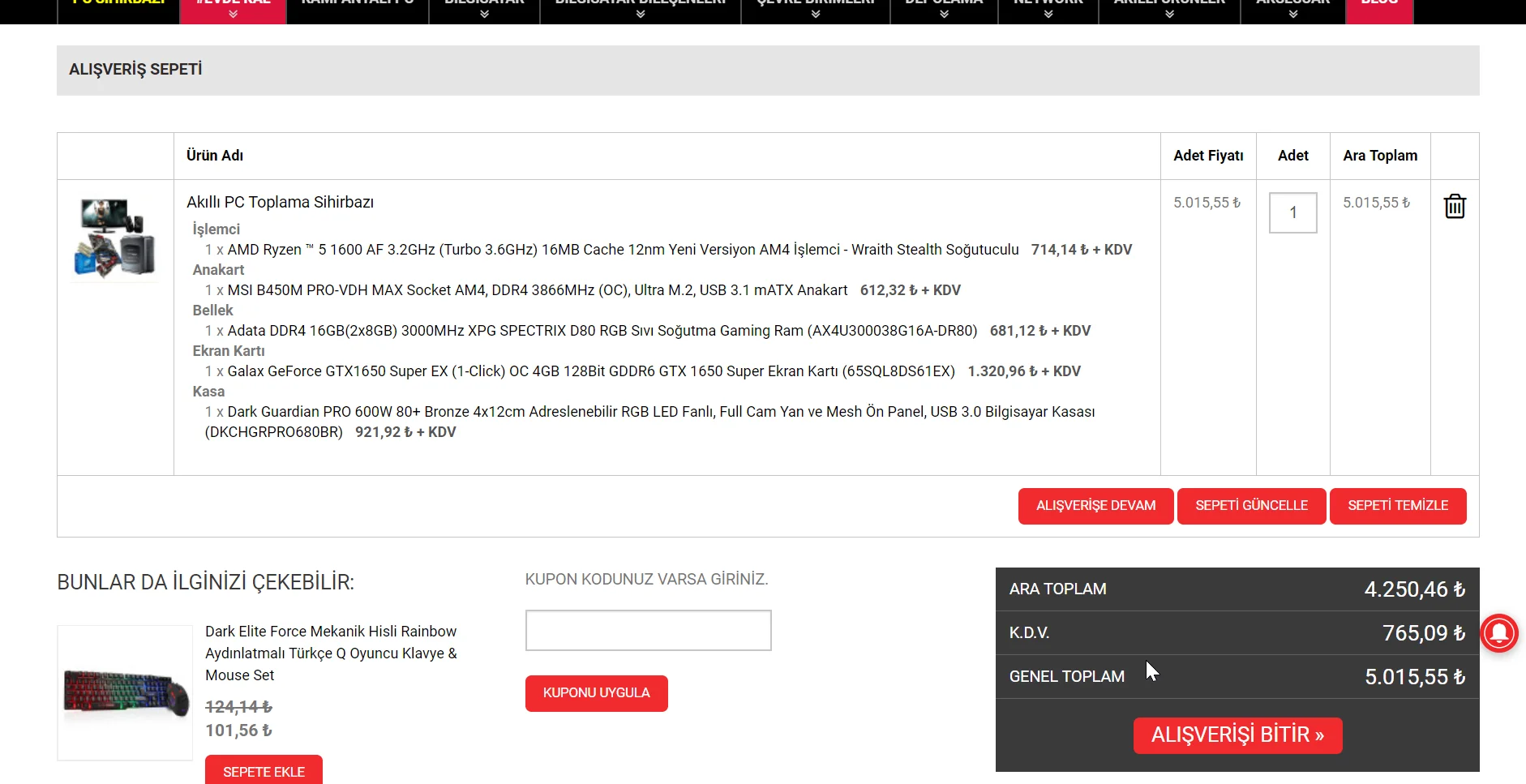The width and height of the screenshot is (1526, 784).
Task: Expand the BİLGİSAYAR BİLEŞENLERİ menu chevron
Action: point(641,14)
